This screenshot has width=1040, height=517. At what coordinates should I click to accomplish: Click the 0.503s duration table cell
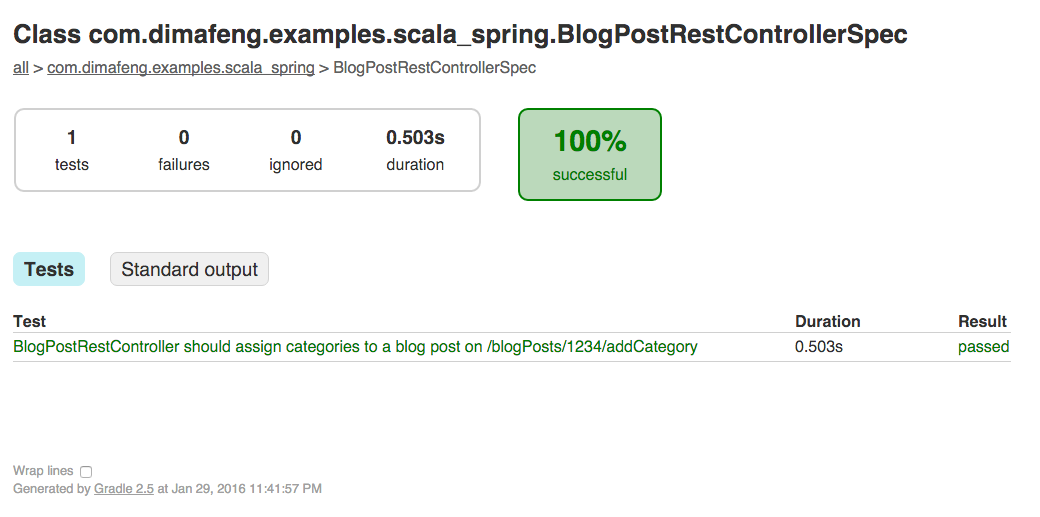[819, 347]
